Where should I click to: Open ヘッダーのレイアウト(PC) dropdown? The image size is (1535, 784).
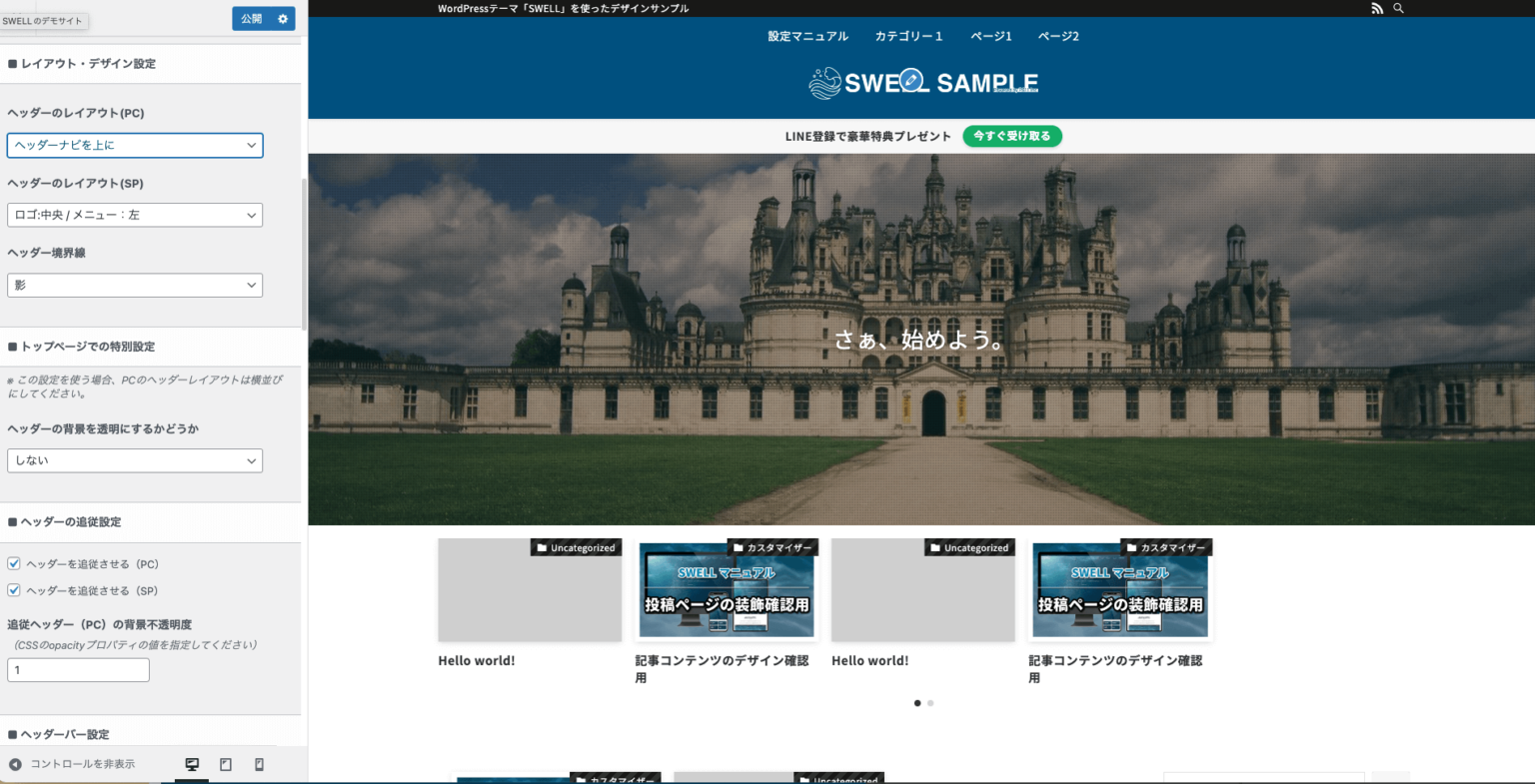click(135, 145)
